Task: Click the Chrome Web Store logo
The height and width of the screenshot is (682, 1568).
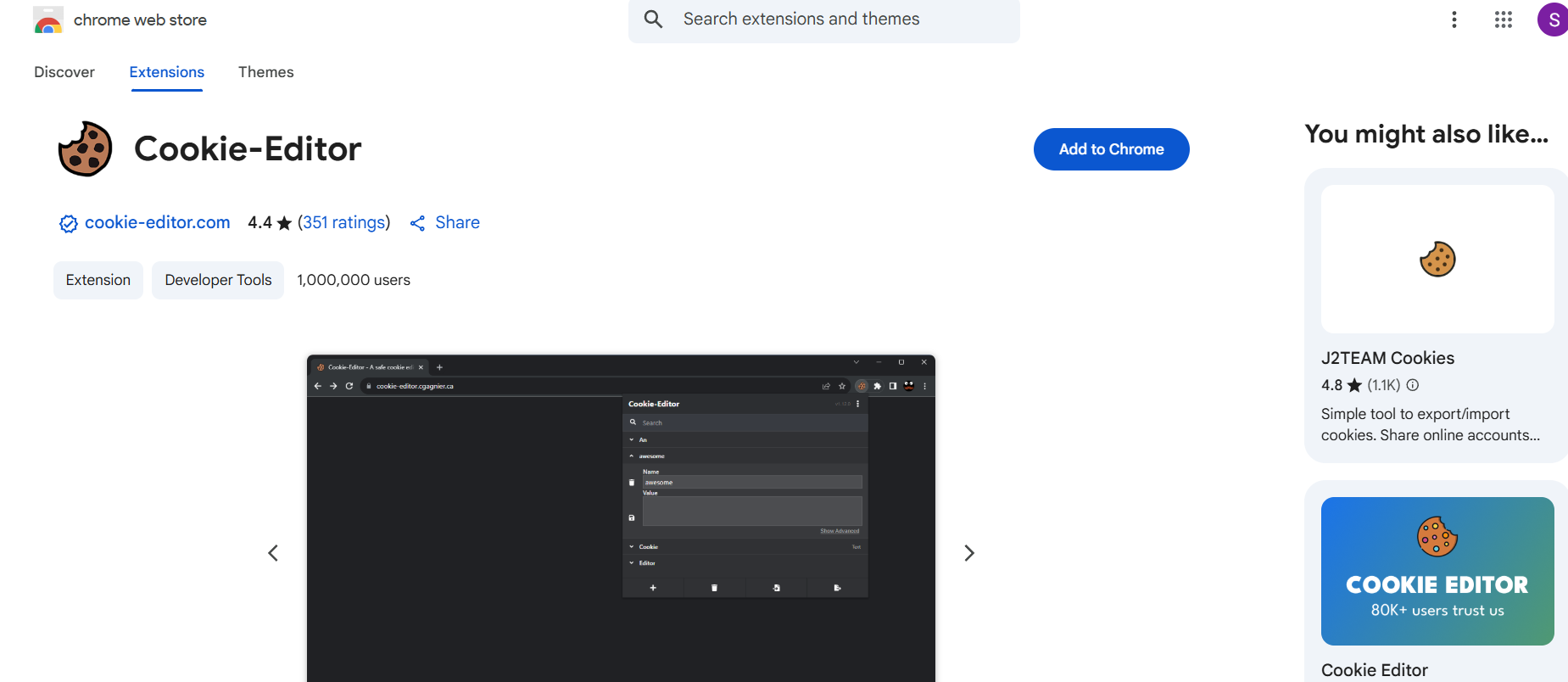Action: (48, 20)
